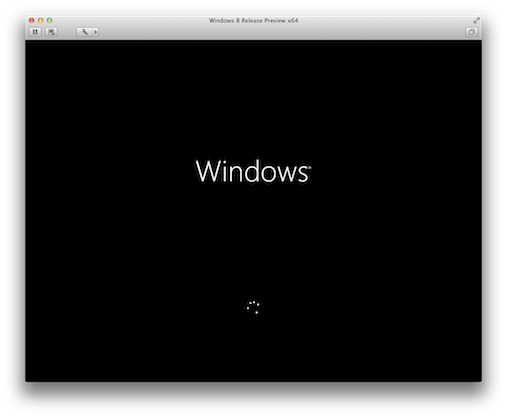Click the black area below the loading spinner

tap(253, 348)
